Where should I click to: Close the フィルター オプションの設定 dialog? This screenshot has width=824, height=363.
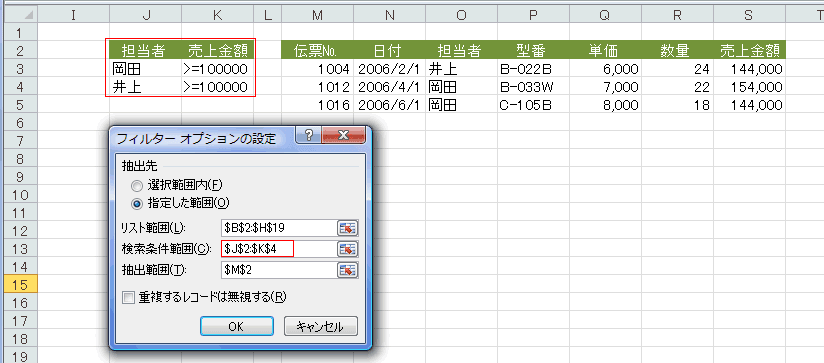click(x=343, y=136)
